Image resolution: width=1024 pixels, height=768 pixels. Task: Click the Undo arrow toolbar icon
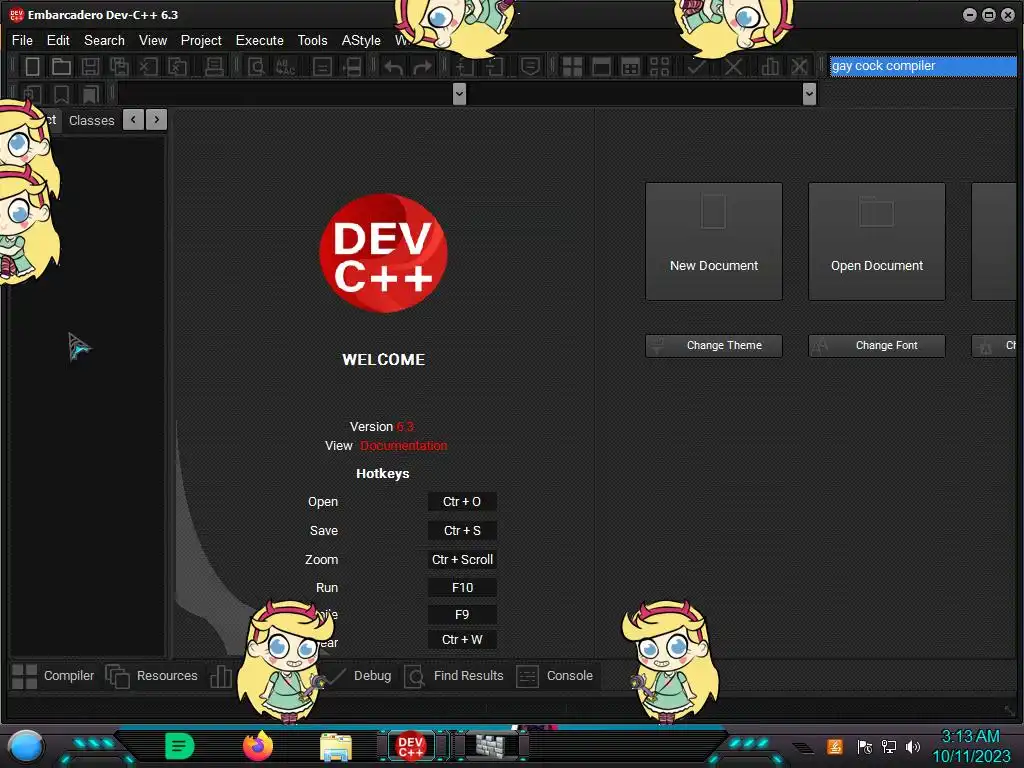coord(394,67)
